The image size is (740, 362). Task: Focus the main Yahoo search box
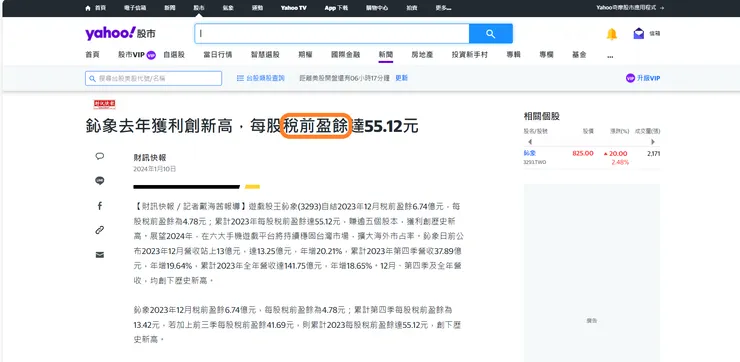[332, 34]
